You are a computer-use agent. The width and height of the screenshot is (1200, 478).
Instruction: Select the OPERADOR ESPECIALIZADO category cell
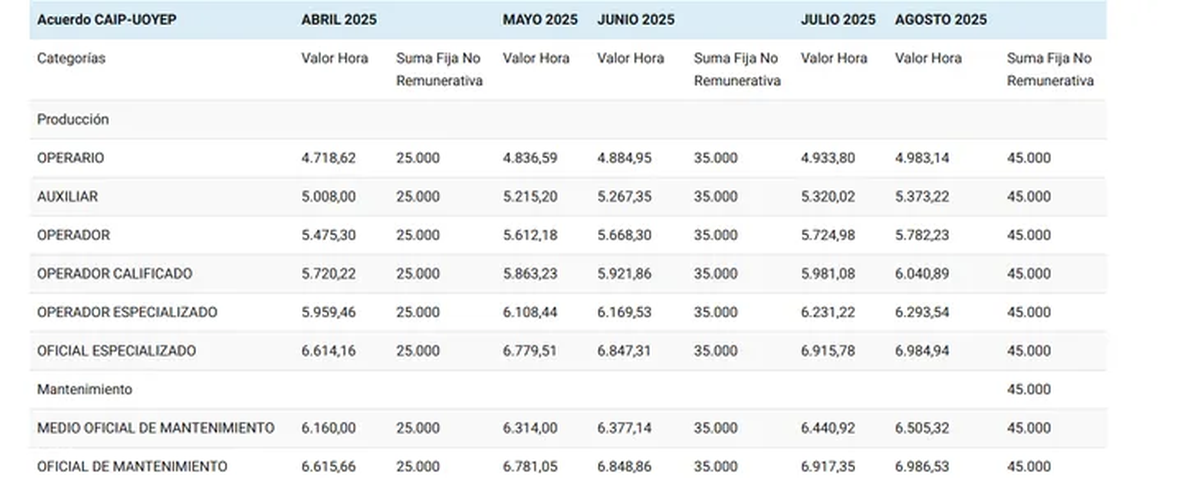coord(127,312)
